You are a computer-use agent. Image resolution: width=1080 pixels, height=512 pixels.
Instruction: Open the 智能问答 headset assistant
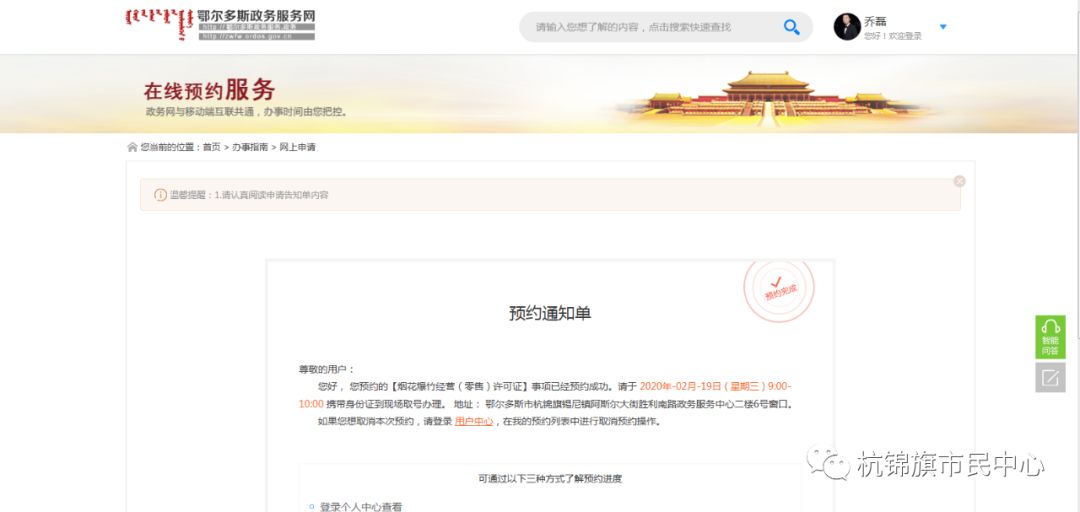1050,337
